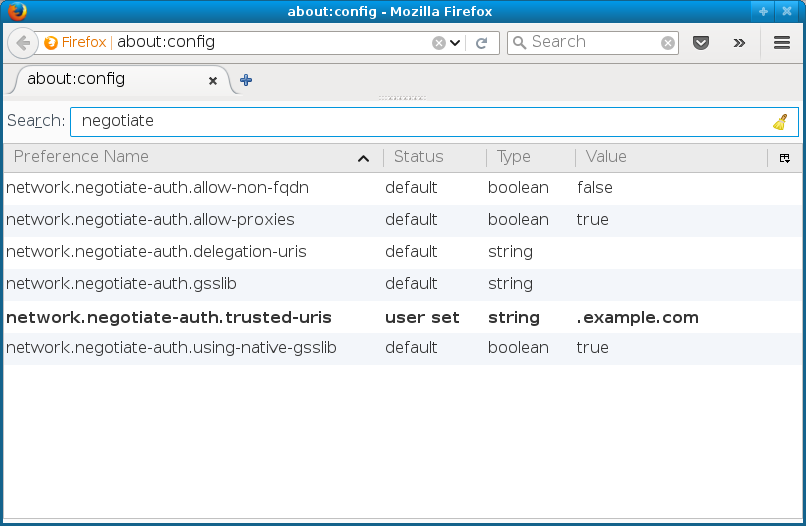Click the boolean type of allow-non-fqdn row

518,188
